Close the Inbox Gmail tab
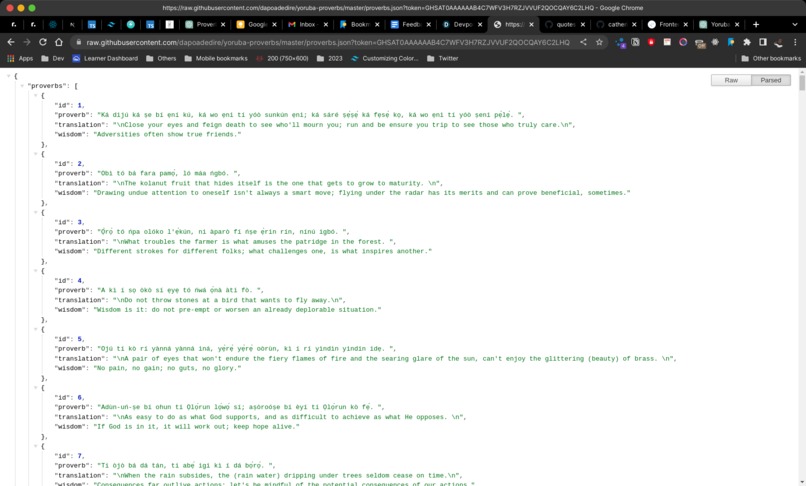The width and height of the screenshot is (806, 486). pos(325,24)
